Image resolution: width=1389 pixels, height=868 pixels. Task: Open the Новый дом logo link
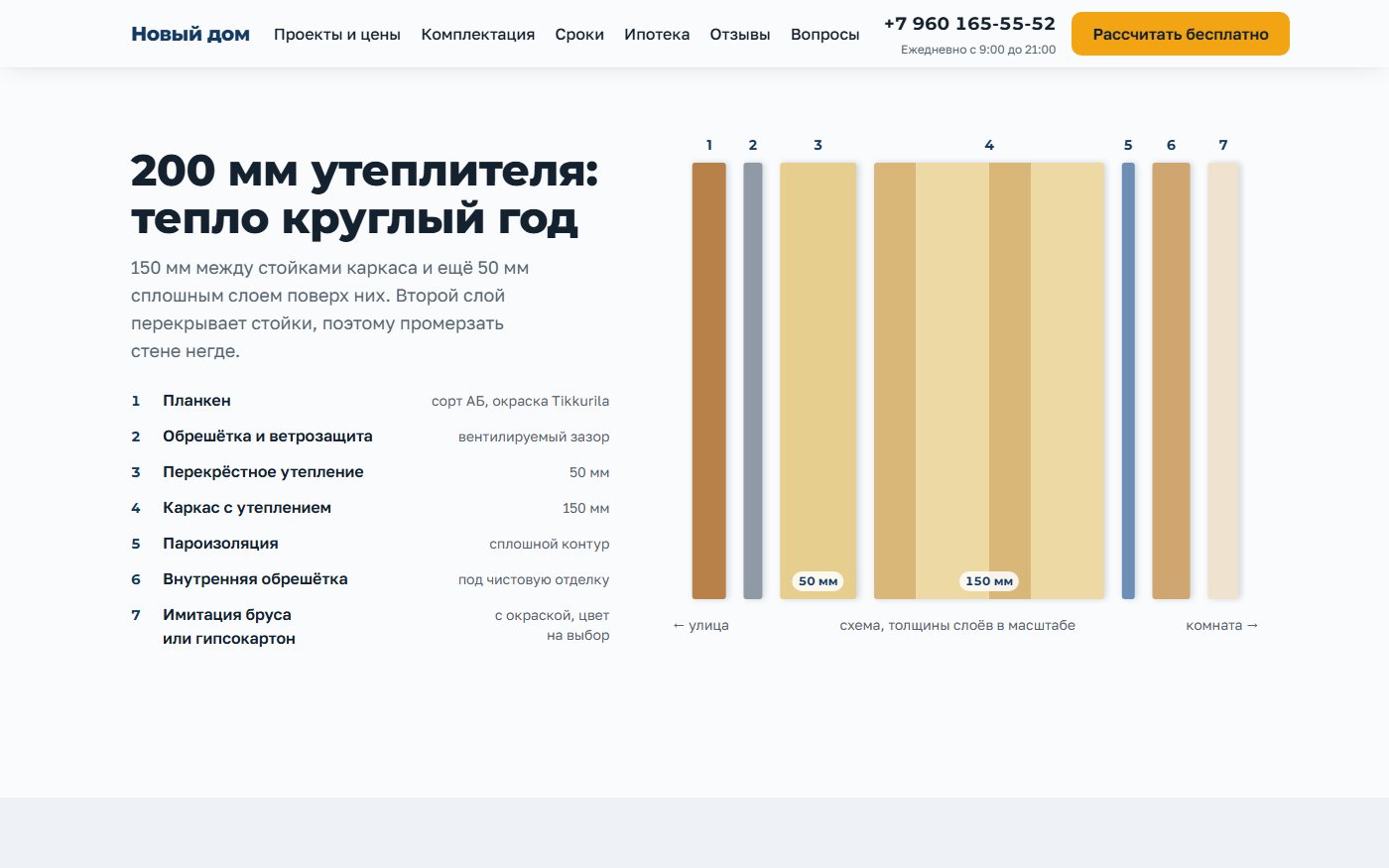190,34
